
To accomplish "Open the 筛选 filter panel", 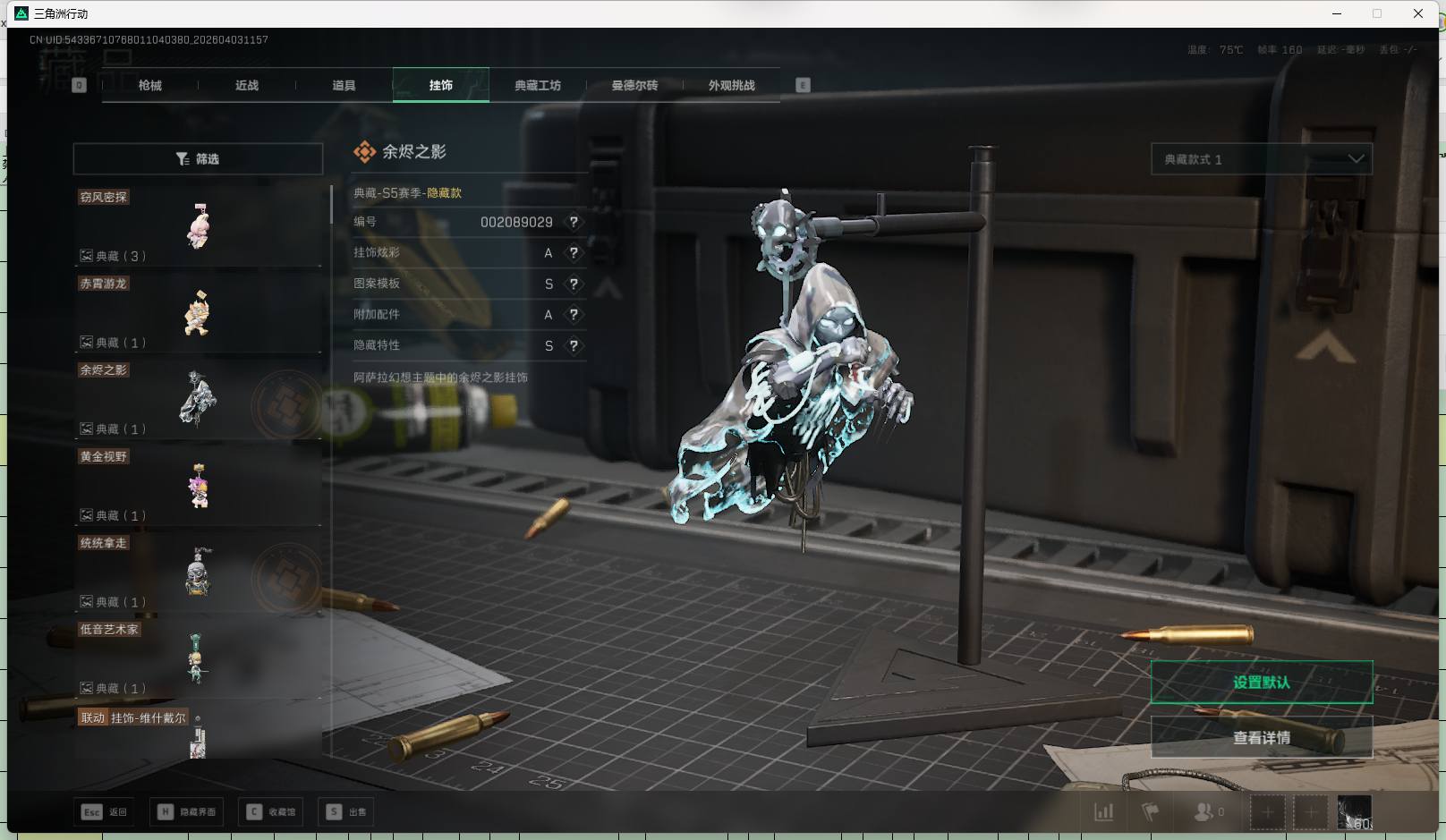I will point(198,159).
